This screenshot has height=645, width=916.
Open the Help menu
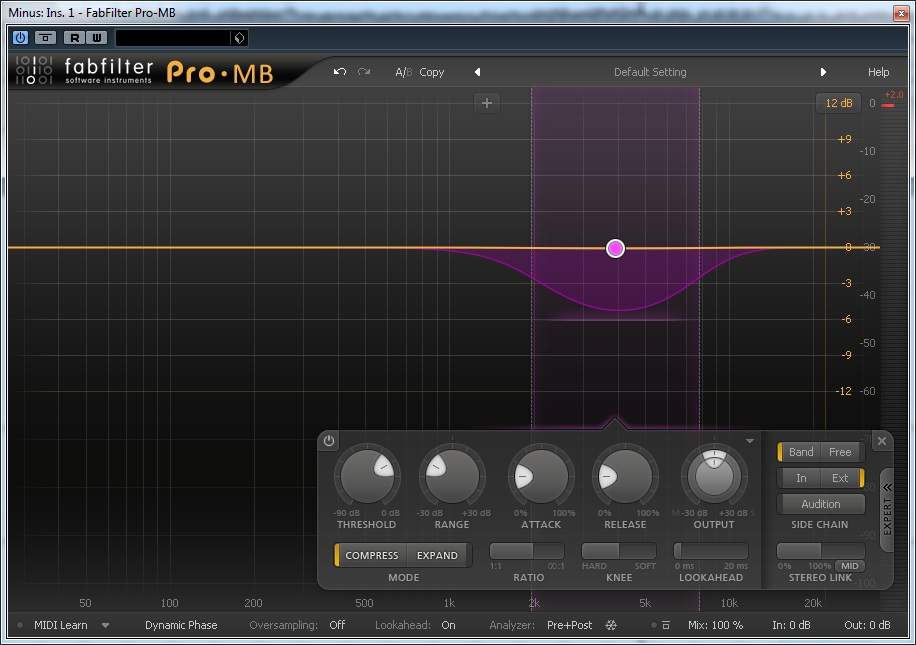[x=878, y=72]
